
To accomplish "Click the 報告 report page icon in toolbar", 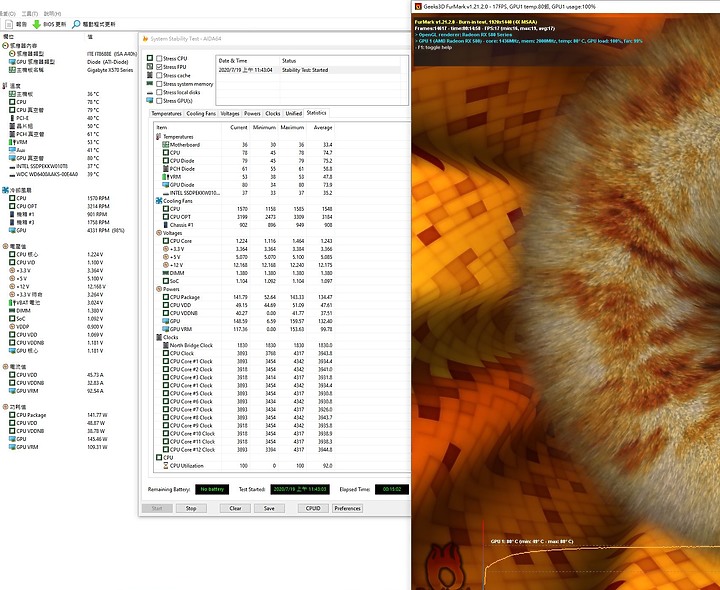I will point(8,24).
